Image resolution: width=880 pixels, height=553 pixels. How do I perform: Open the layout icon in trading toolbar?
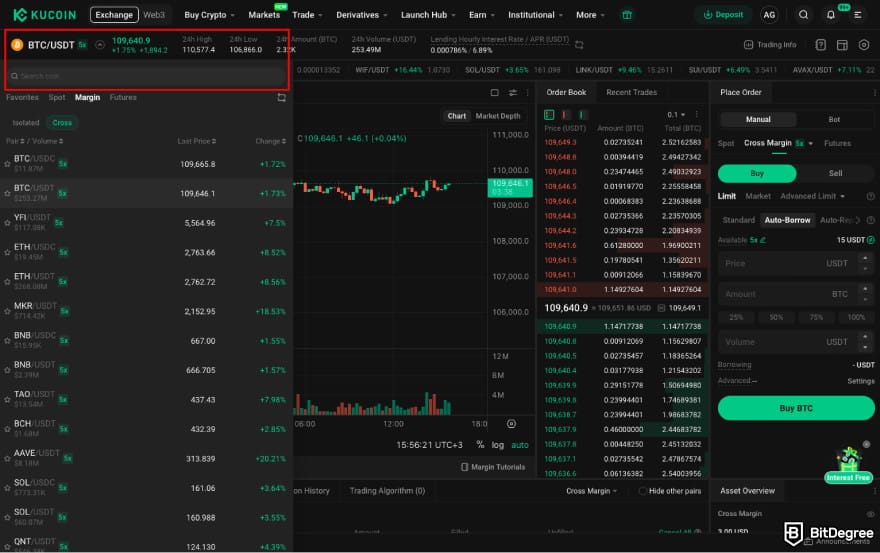[842, 45]
